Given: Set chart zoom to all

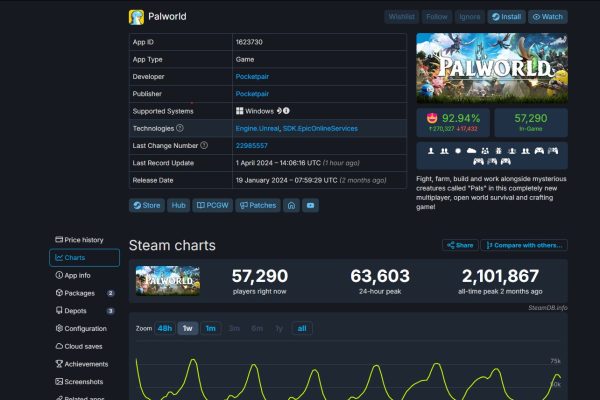Looking at the screenshot, I should pyautogui.click(x=302, y=328).
